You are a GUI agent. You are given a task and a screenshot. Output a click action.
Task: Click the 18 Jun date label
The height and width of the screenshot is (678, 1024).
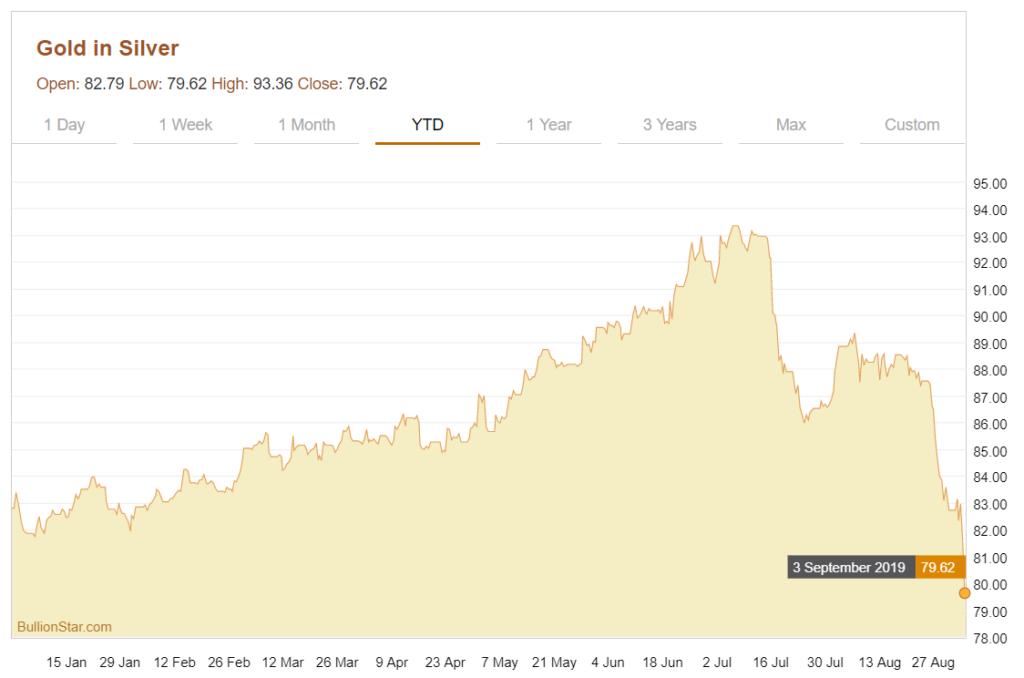point(663,662)
